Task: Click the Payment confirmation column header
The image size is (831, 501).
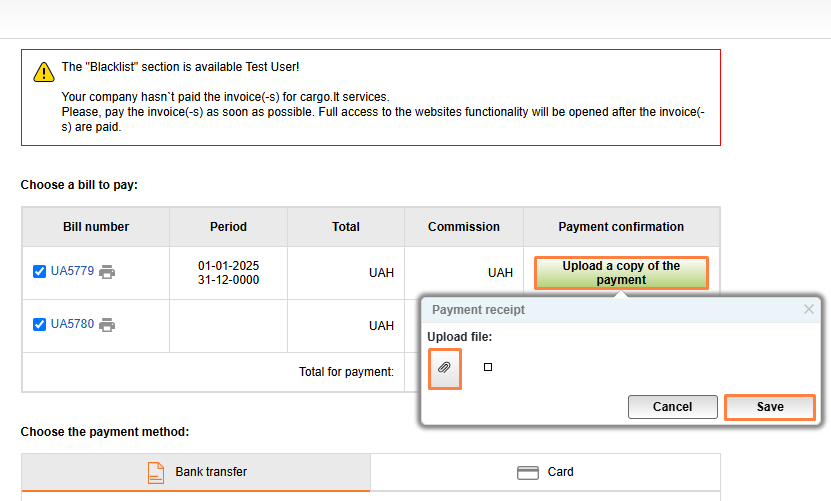Action: 621,227
